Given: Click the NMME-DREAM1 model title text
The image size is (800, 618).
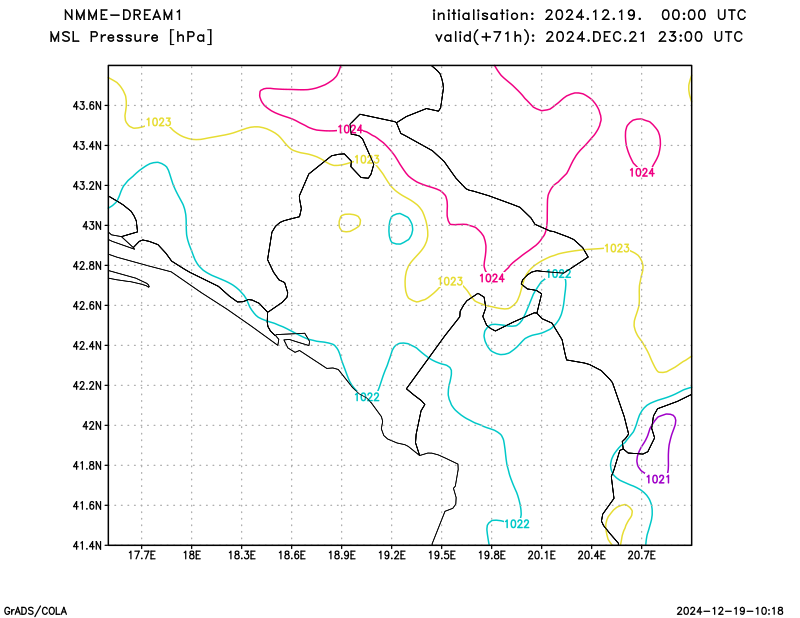Looking at the screenshot, I should coord(122,15).
